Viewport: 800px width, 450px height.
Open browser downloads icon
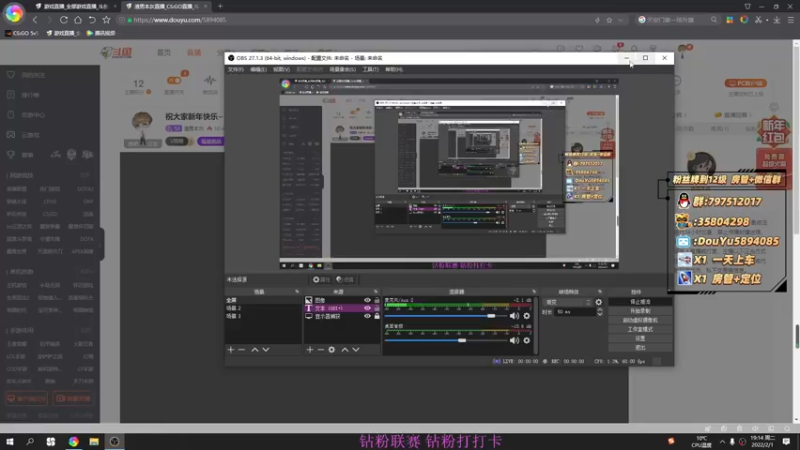(x=777, y=20)
